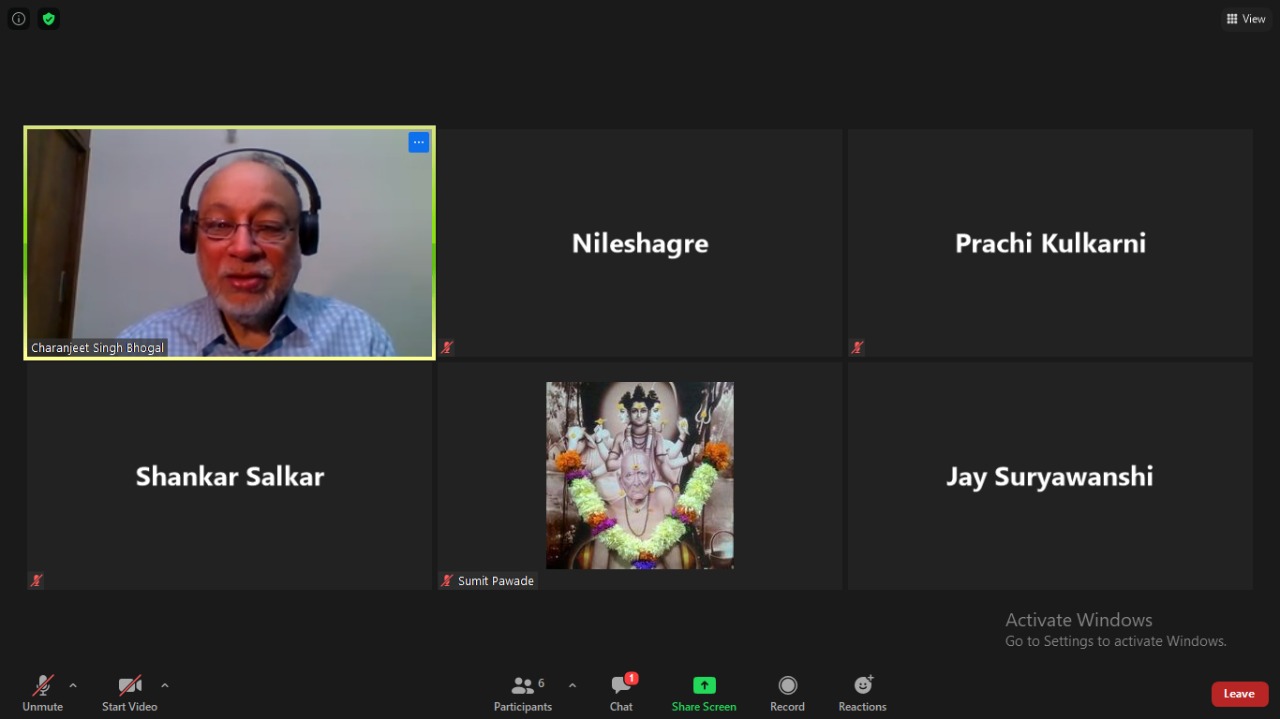Show meeting information icon
This screenshot has height=719, width=1280.
point(18,19)
